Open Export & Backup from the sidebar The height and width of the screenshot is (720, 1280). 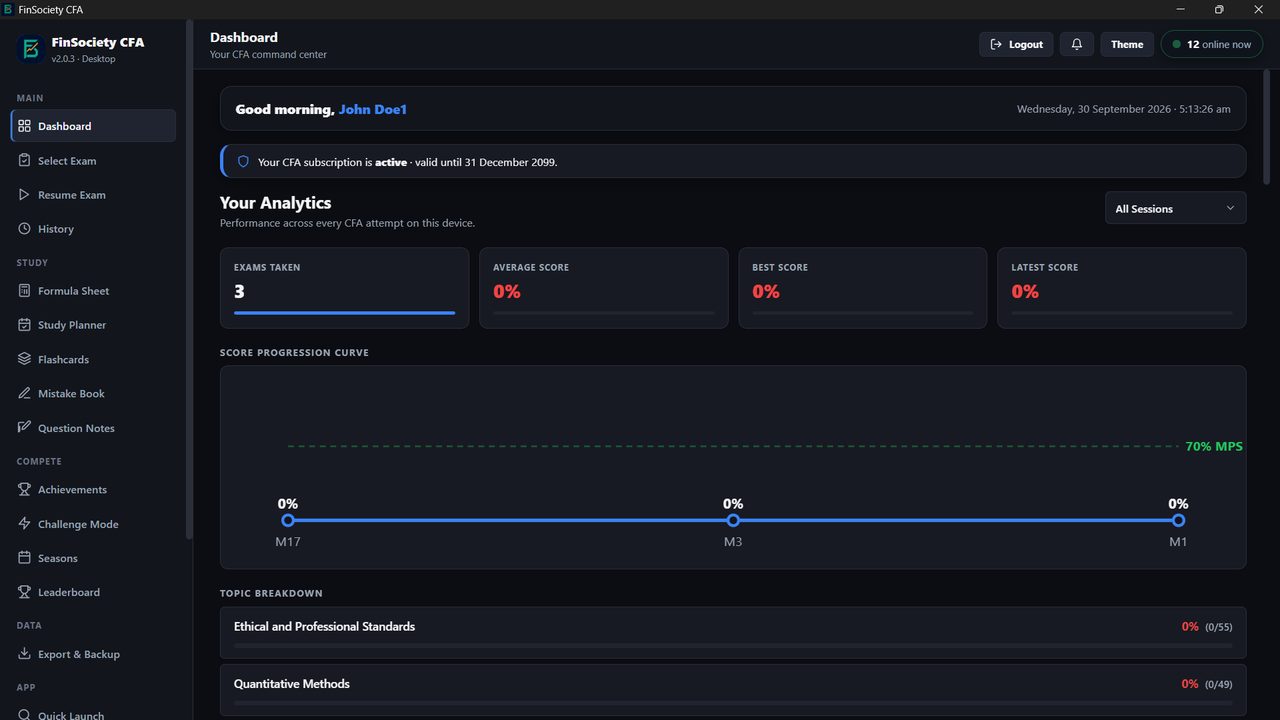coord(93,654)
